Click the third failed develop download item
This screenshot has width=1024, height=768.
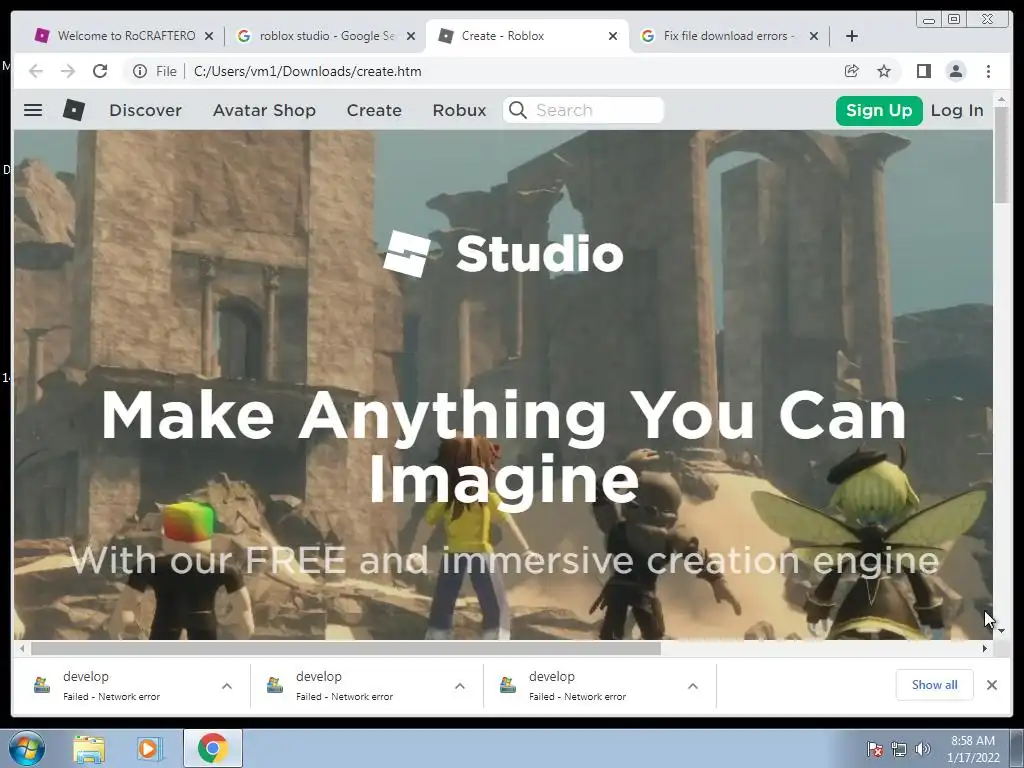(x=600, y=685)
